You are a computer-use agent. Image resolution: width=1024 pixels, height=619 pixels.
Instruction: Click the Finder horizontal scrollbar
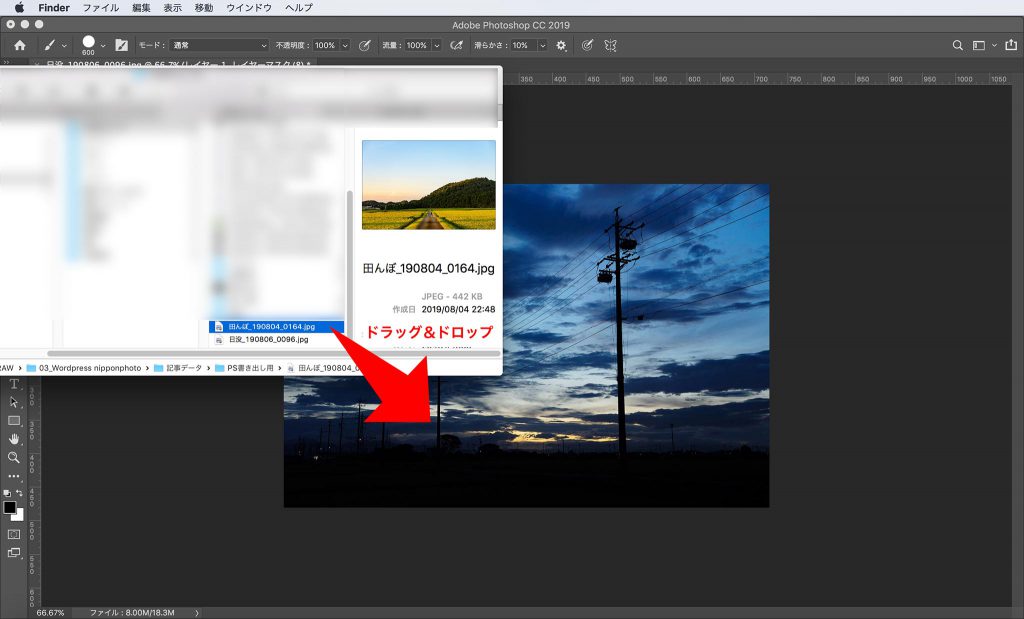[x=274, y=353]
